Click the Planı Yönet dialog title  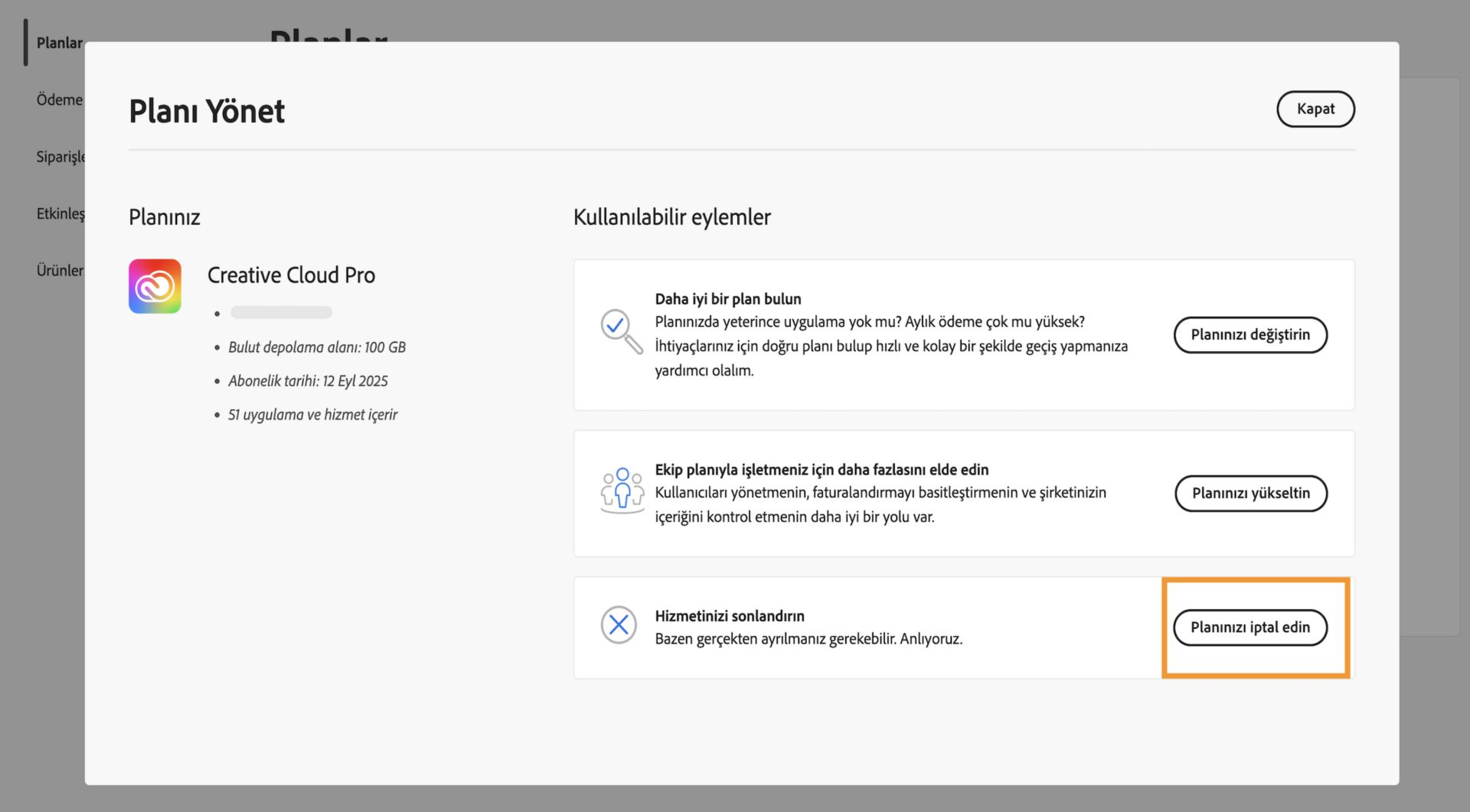[207, 111]
